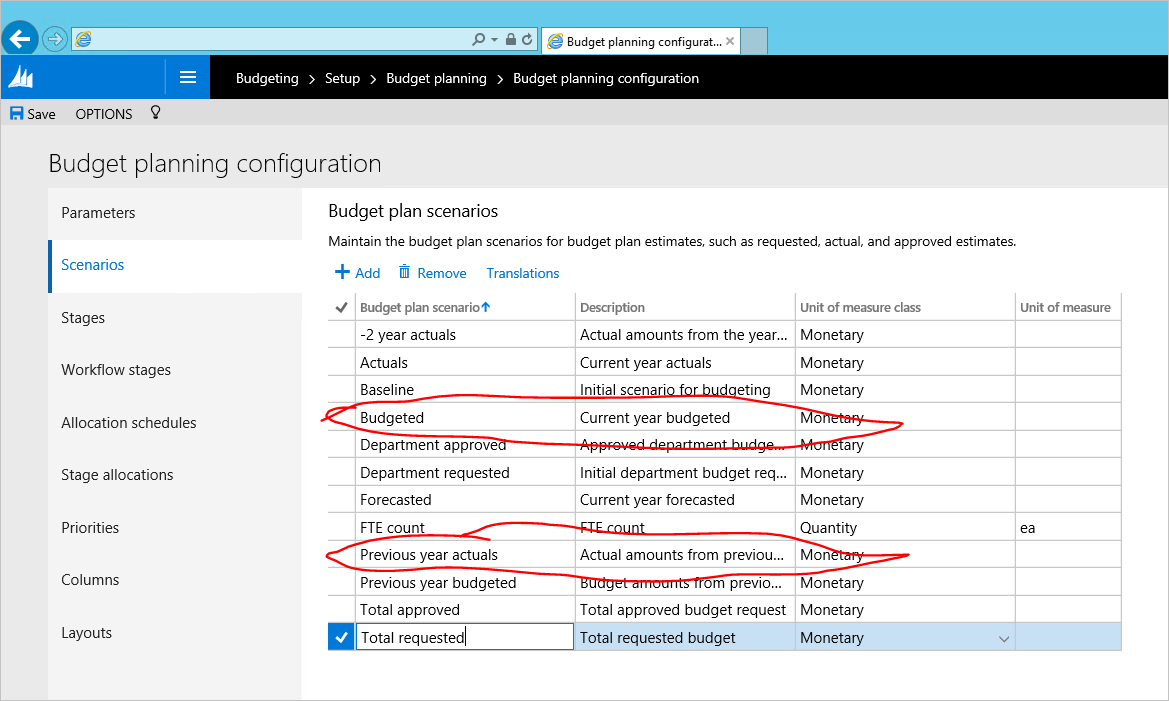
Task: Select the Scenarios section tab
Action: point(175,265)
